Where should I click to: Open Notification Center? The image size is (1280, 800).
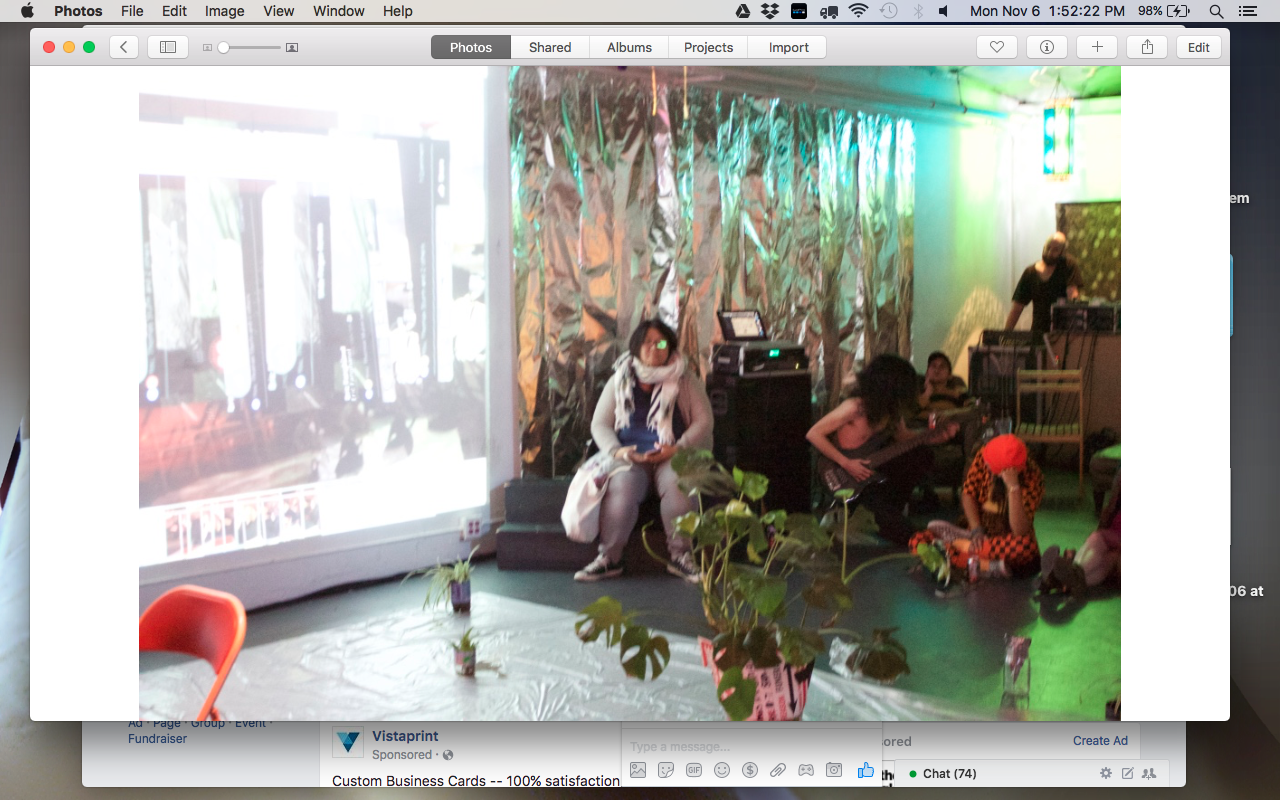[x=1247, y=11]
